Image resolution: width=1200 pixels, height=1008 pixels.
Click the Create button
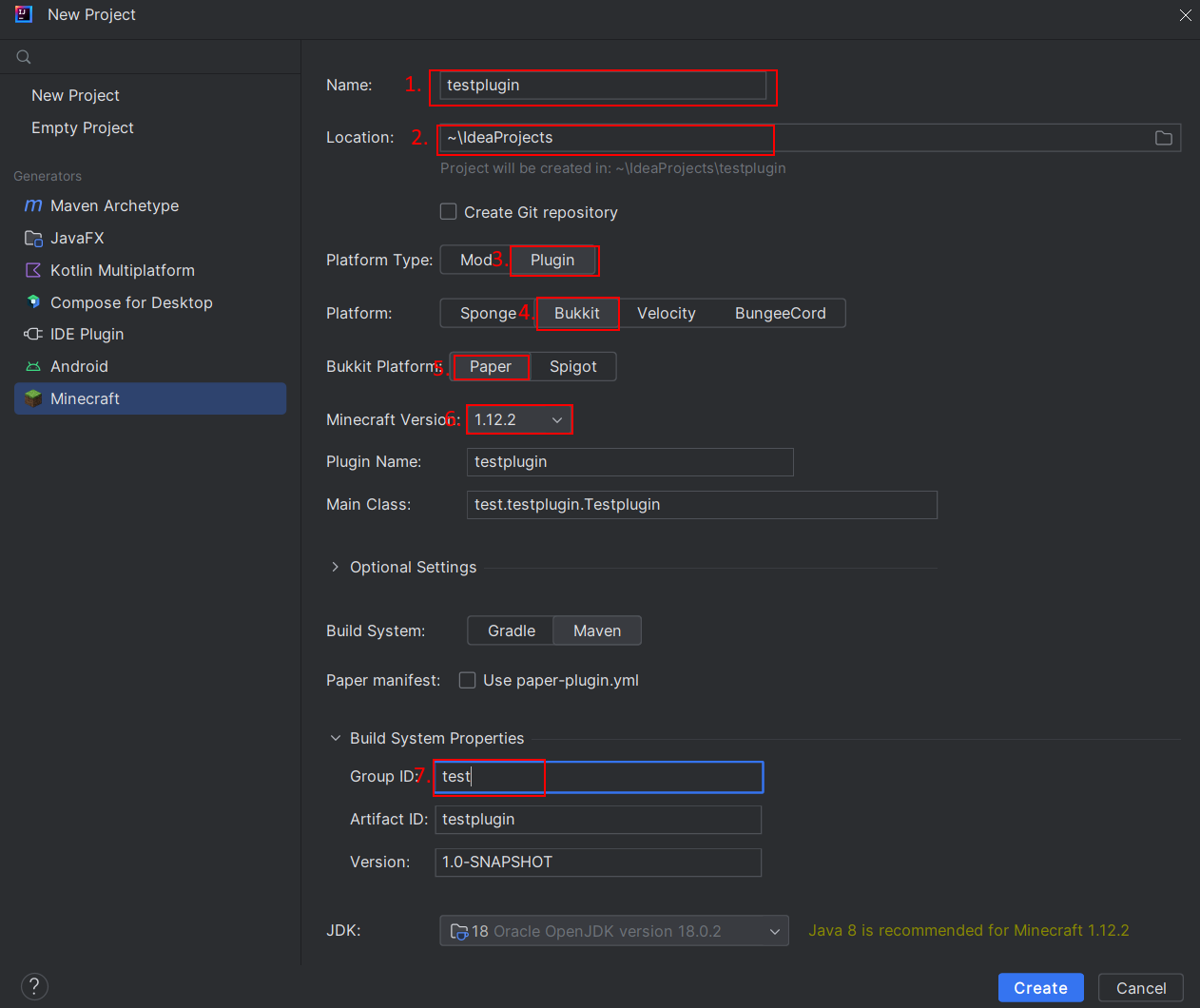1040,988
